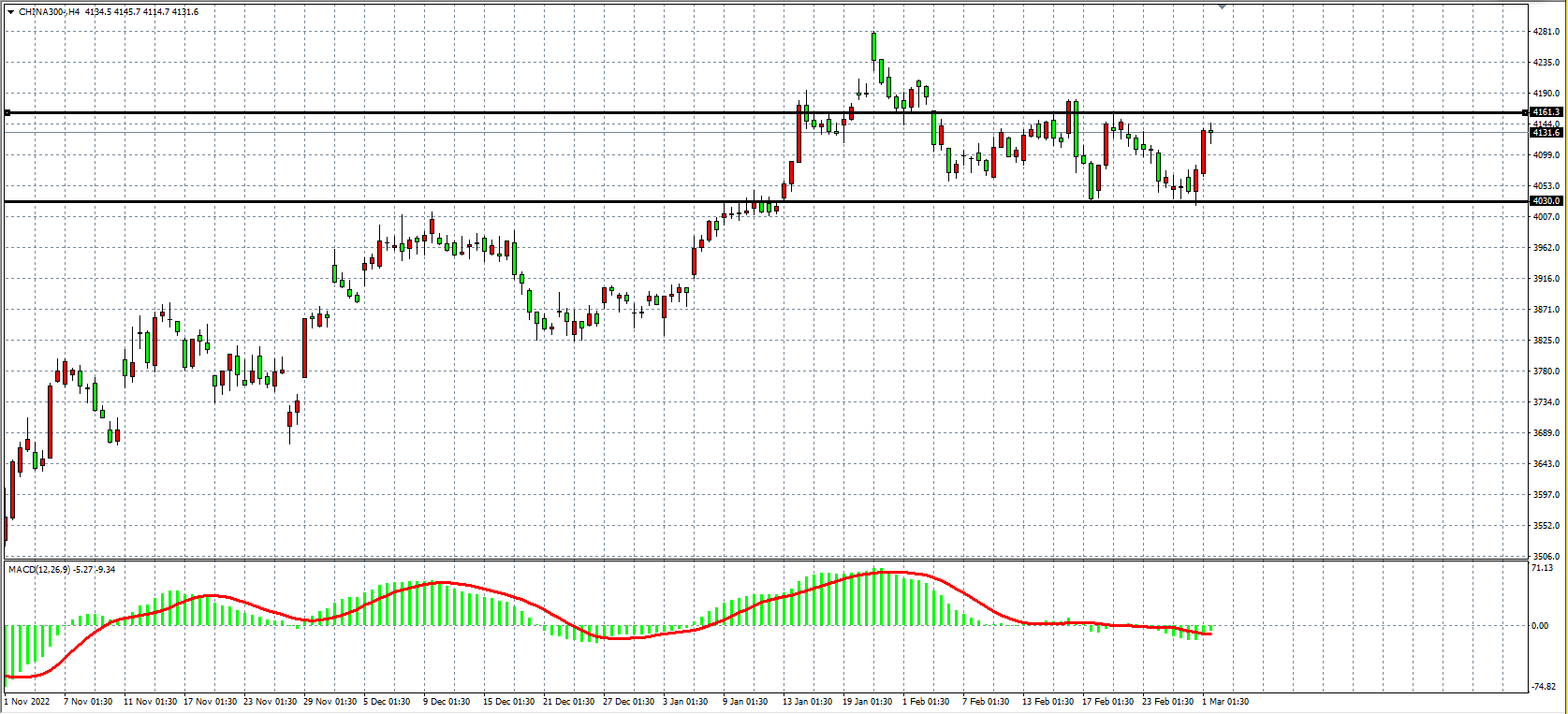The height and width of the screenshot is (714, 1568).
Task: Click the 9 Dec 01:30 time axis label
Action: pos(447,702)
